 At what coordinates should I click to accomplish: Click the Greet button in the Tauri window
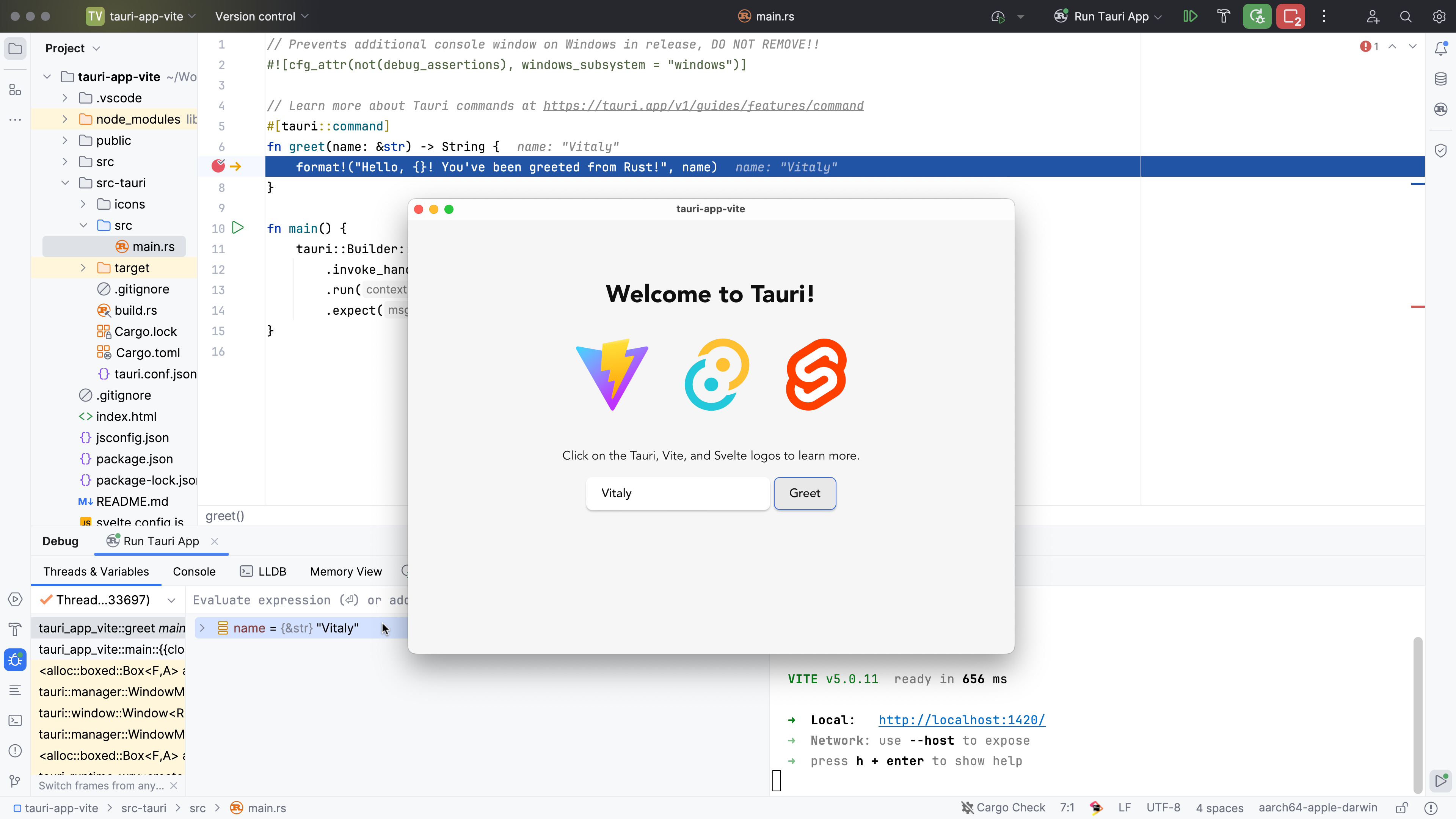804,493
